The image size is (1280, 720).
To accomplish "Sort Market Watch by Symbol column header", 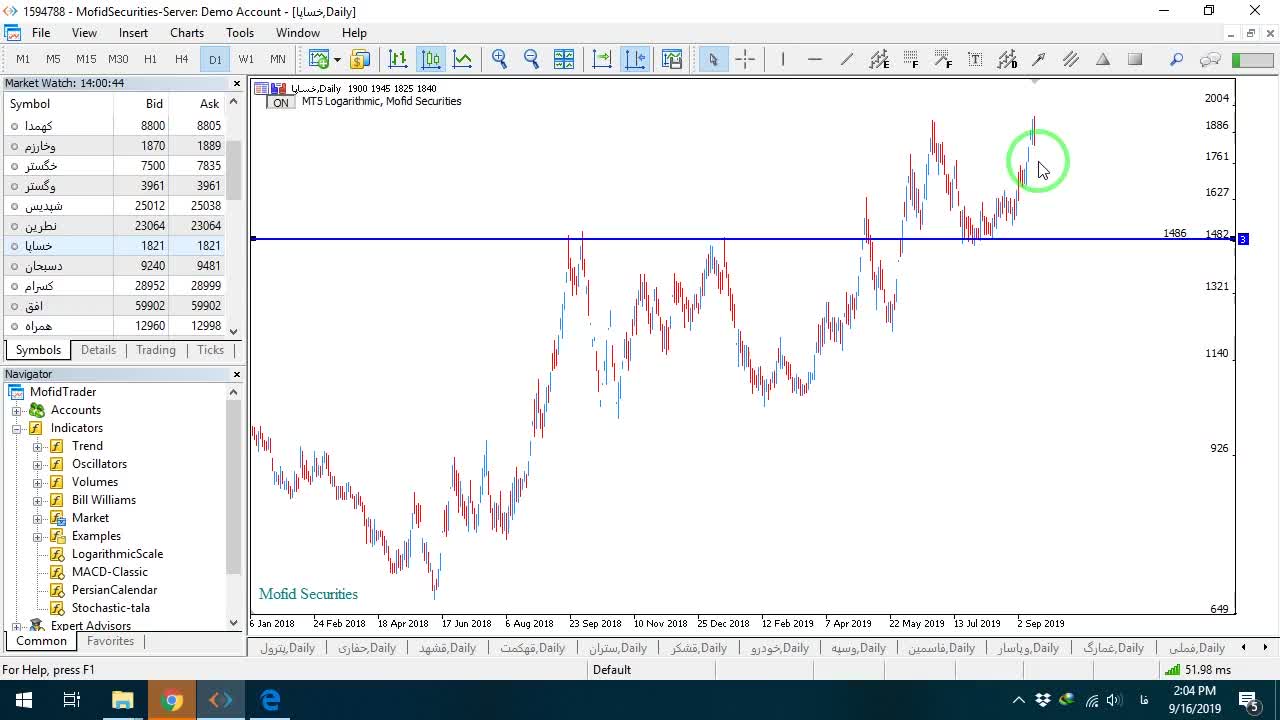I will (x=30, y=104).
